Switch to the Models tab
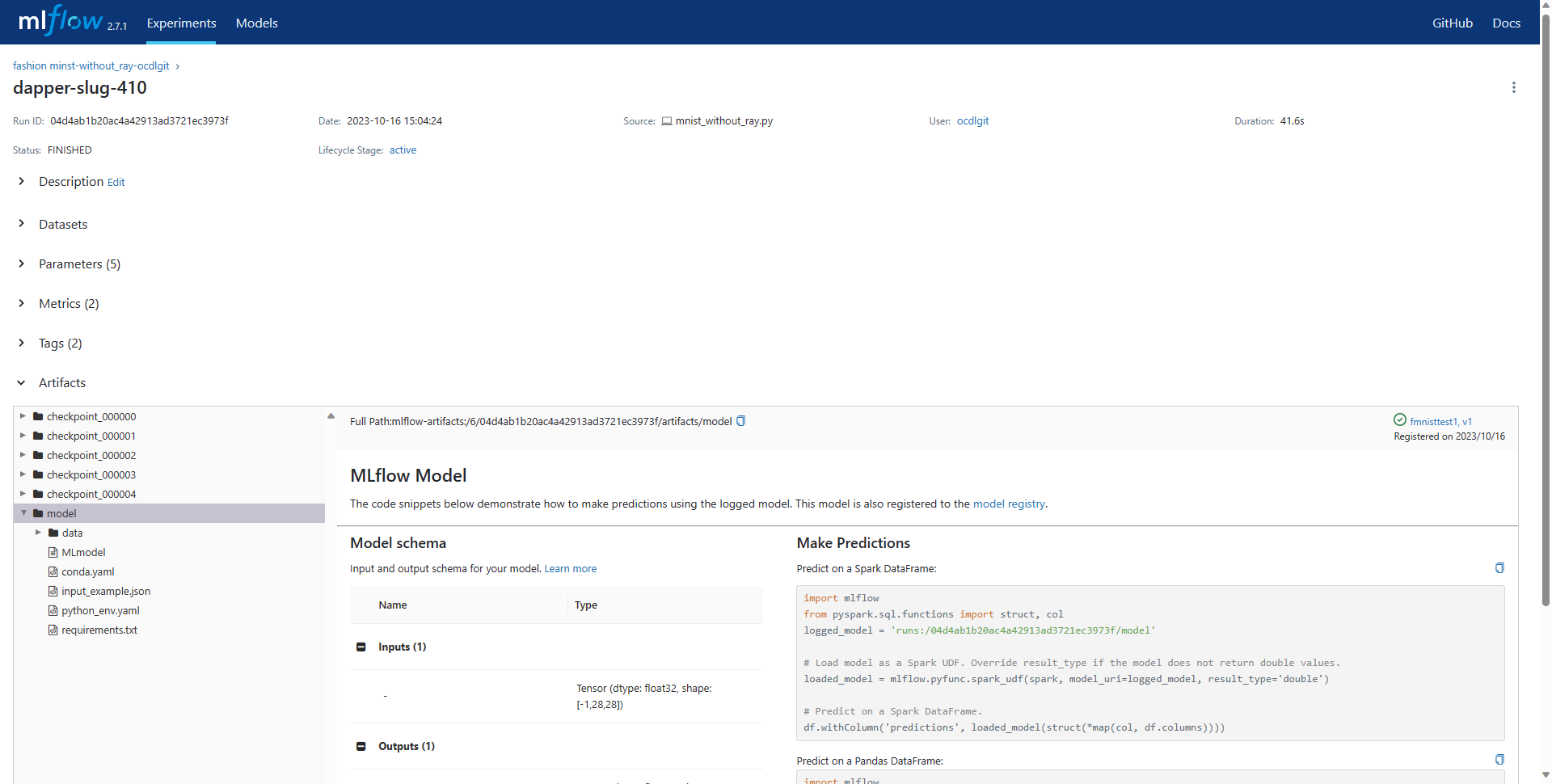This screenshot has width=1552, height=784. click(256, 23)
